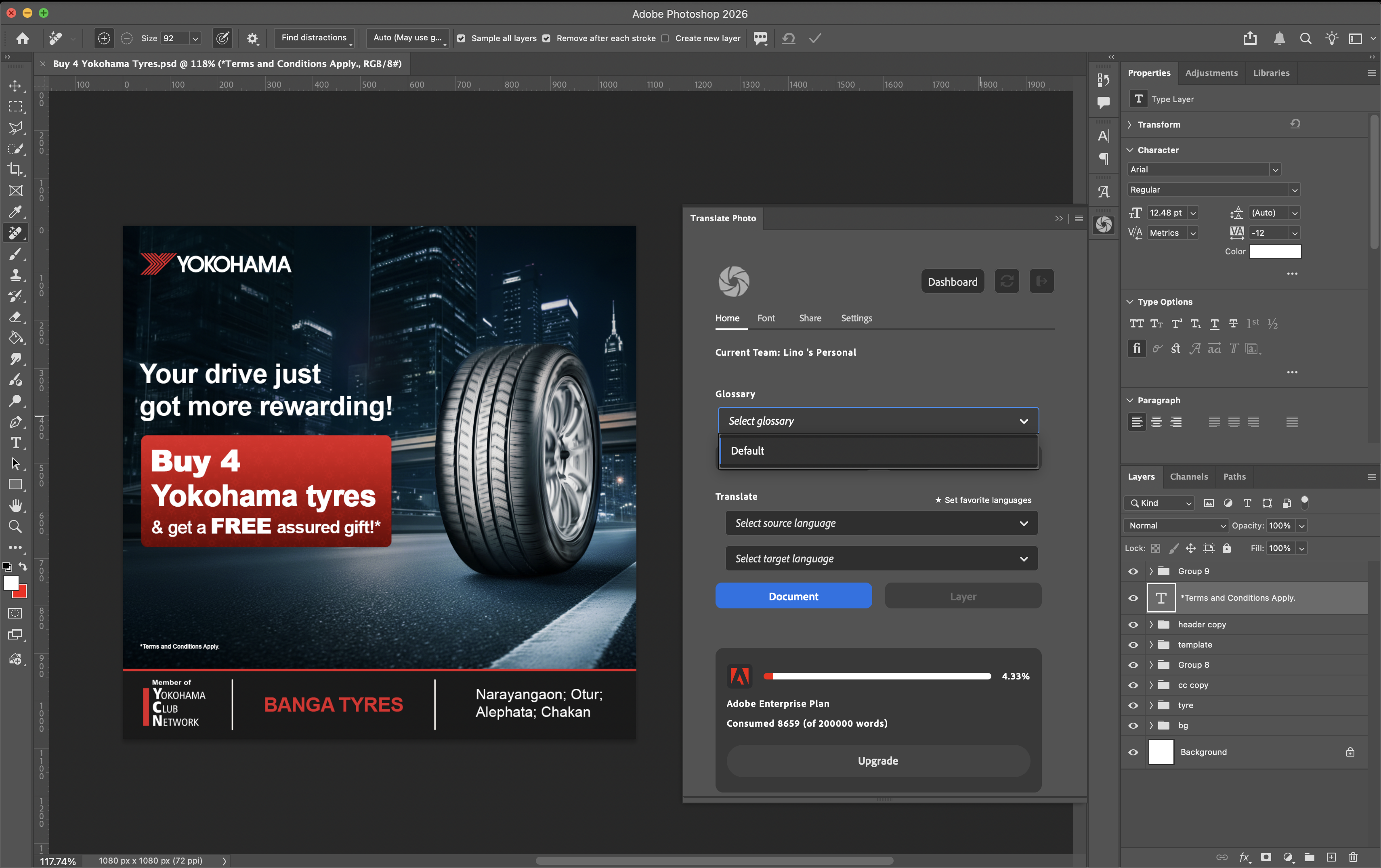The height and width of the screenshot is (868, 1381).
Task: Hide the Terms and Conditions text layer
Action: (1133, 598)
